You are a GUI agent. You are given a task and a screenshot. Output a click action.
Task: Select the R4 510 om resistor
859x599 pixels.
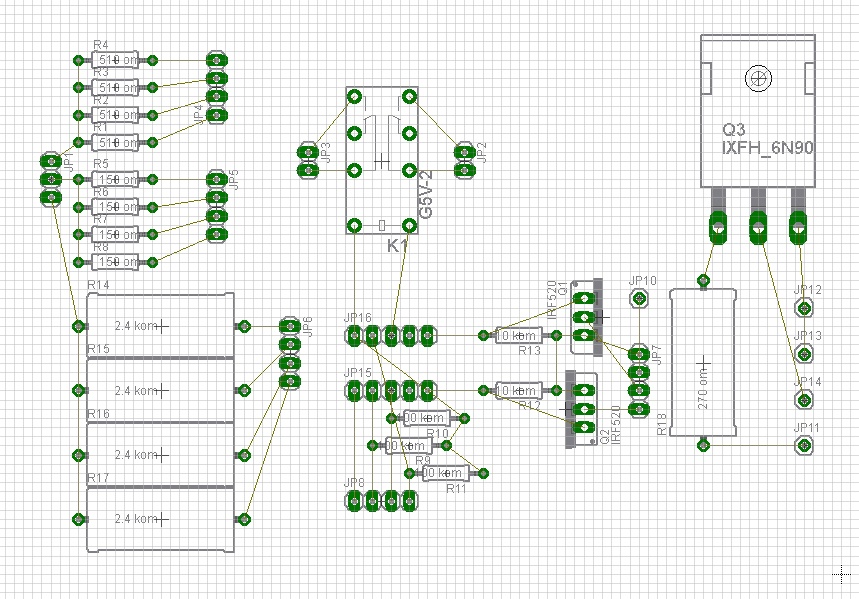[118, 60]
